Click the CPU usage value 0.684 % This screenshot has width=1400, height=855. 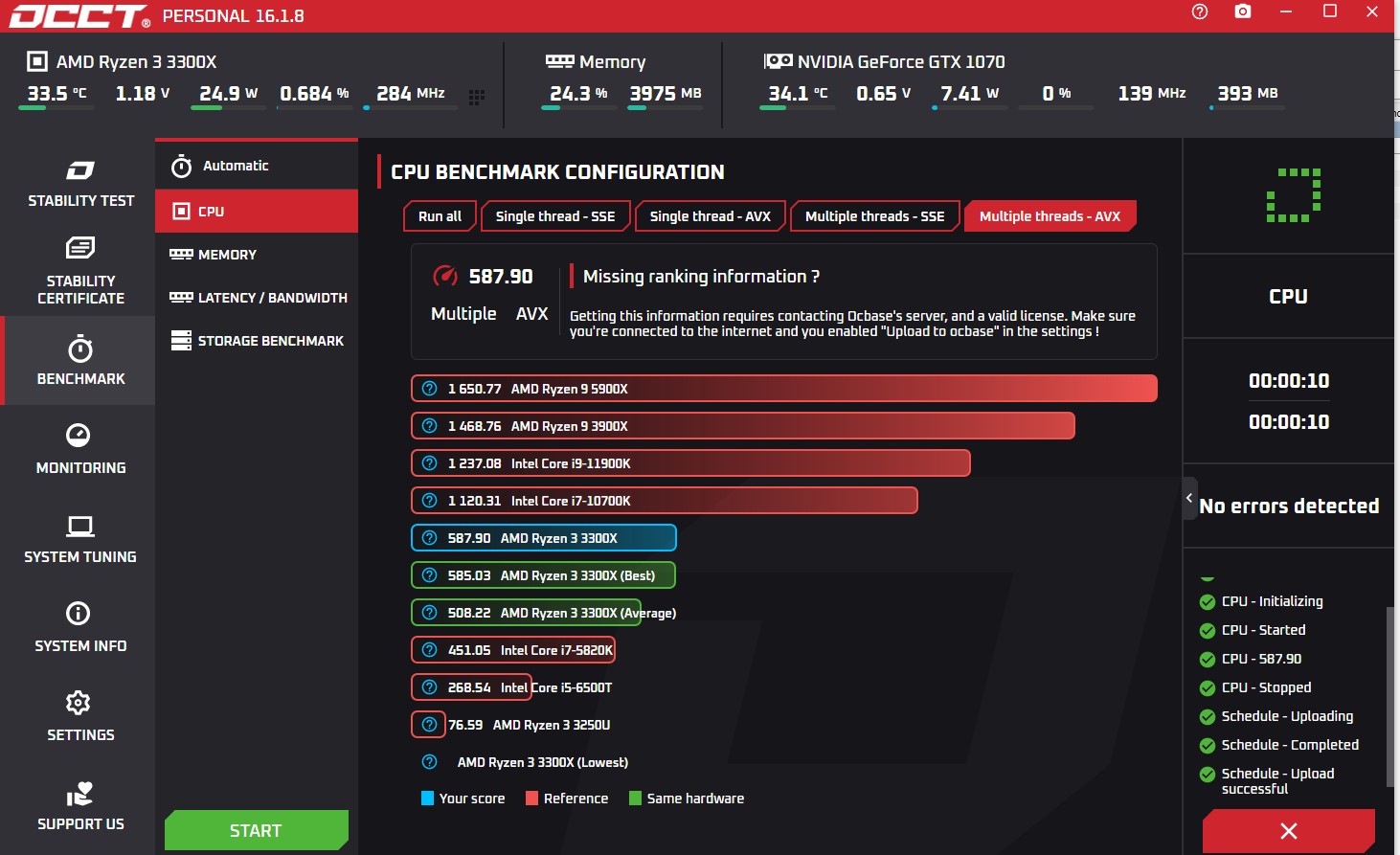tap(314, 94)
